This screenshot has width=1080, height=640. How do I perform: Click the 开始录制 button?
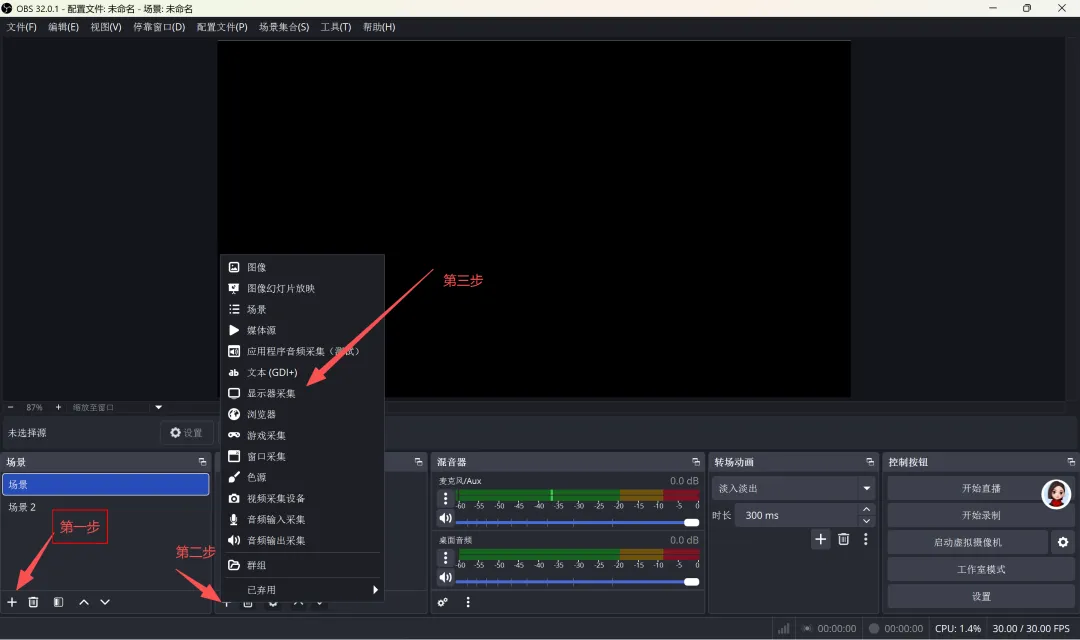coord(981,515)
